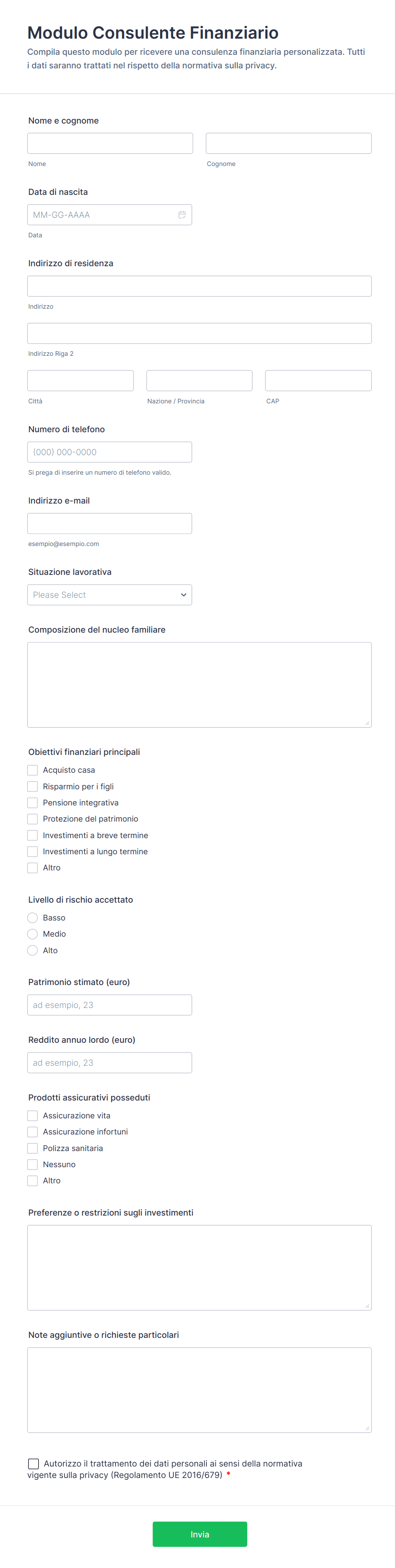395x1568 pixels.
Task: Click the Nome first name field
Action: [x=110, y=143]
